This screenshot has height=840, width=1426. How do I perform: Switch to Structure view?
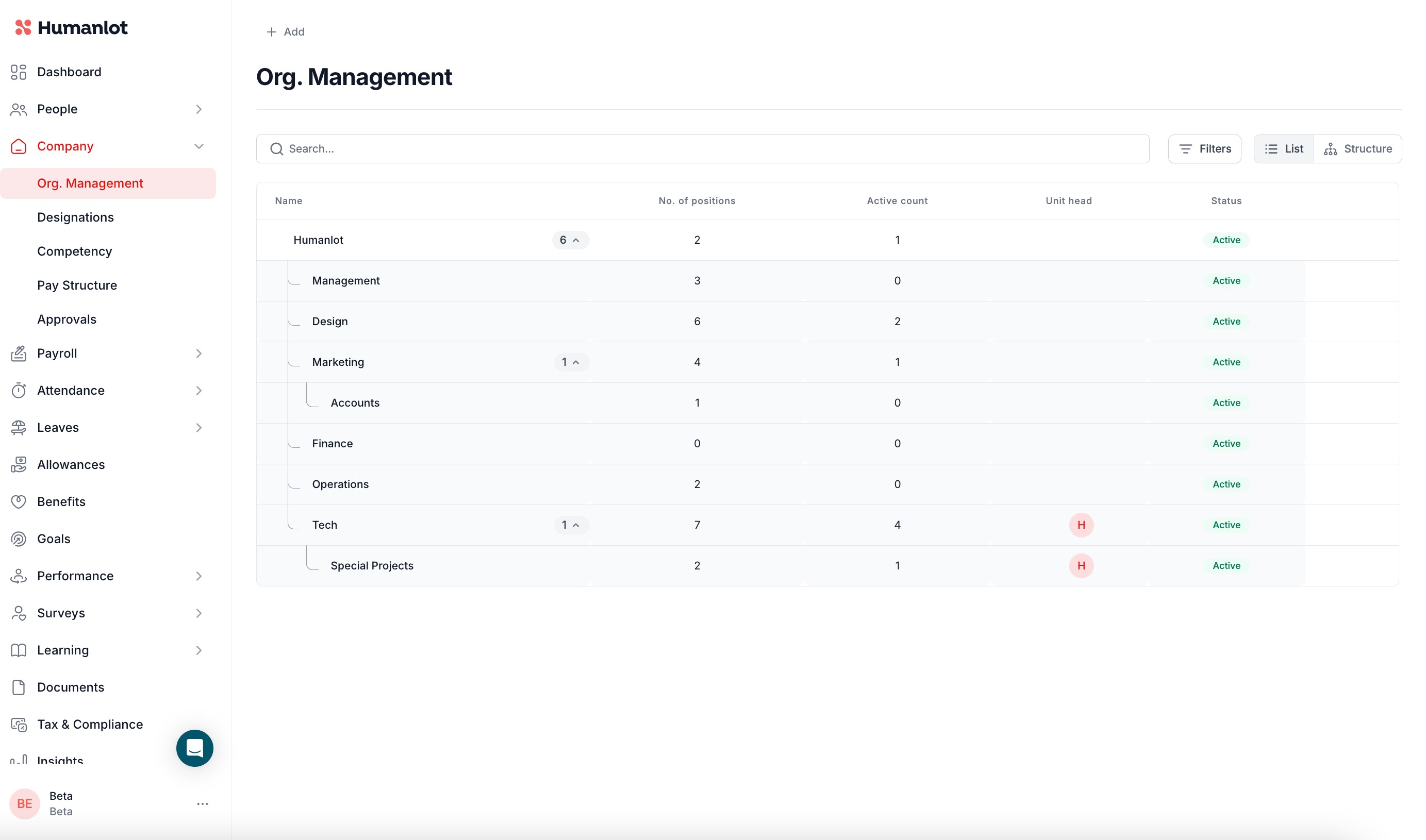[x=1357, y=149]
